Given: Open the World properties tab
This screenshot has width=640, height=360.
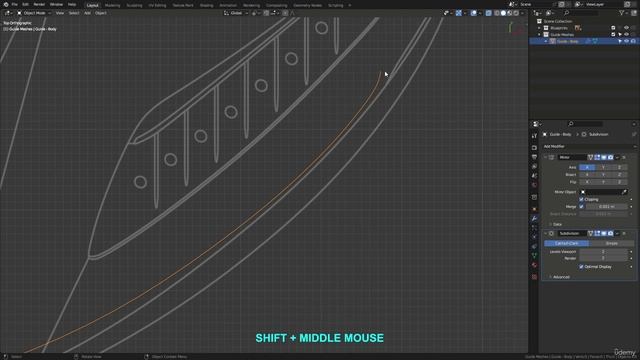Looking at the screenshot, I should [x=534, y=185].
